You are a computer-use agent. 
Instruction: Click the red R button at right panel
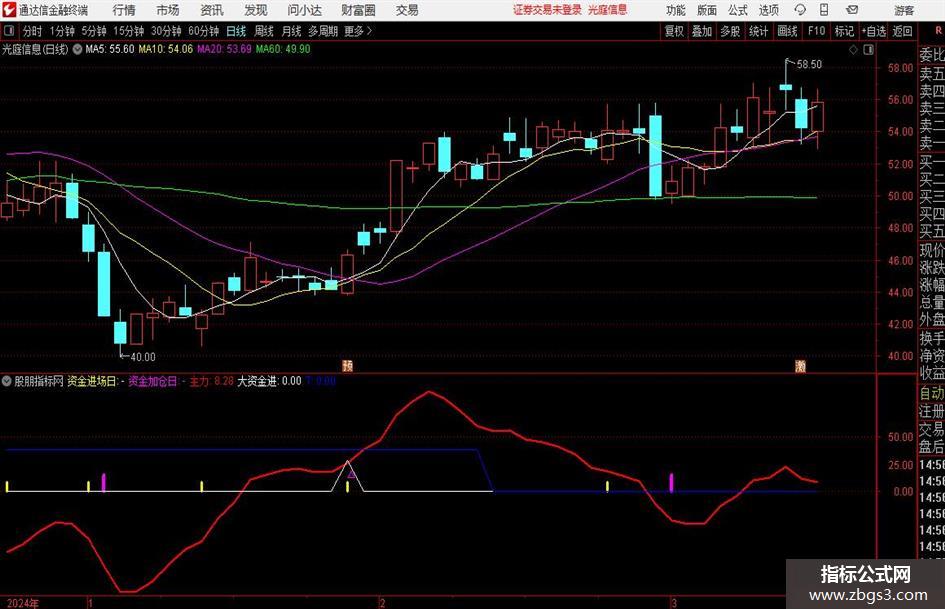938,31
